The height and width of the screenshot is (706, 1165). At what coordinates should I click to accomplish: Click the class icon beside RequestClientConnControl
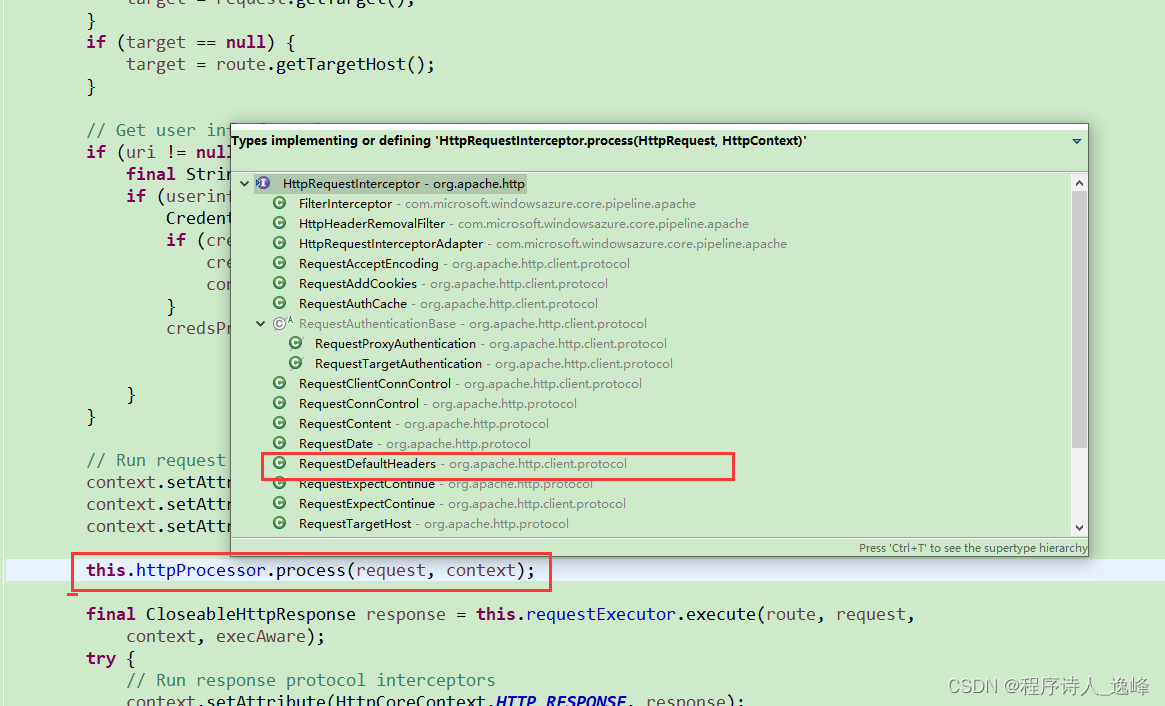click(x=280, y=383)
